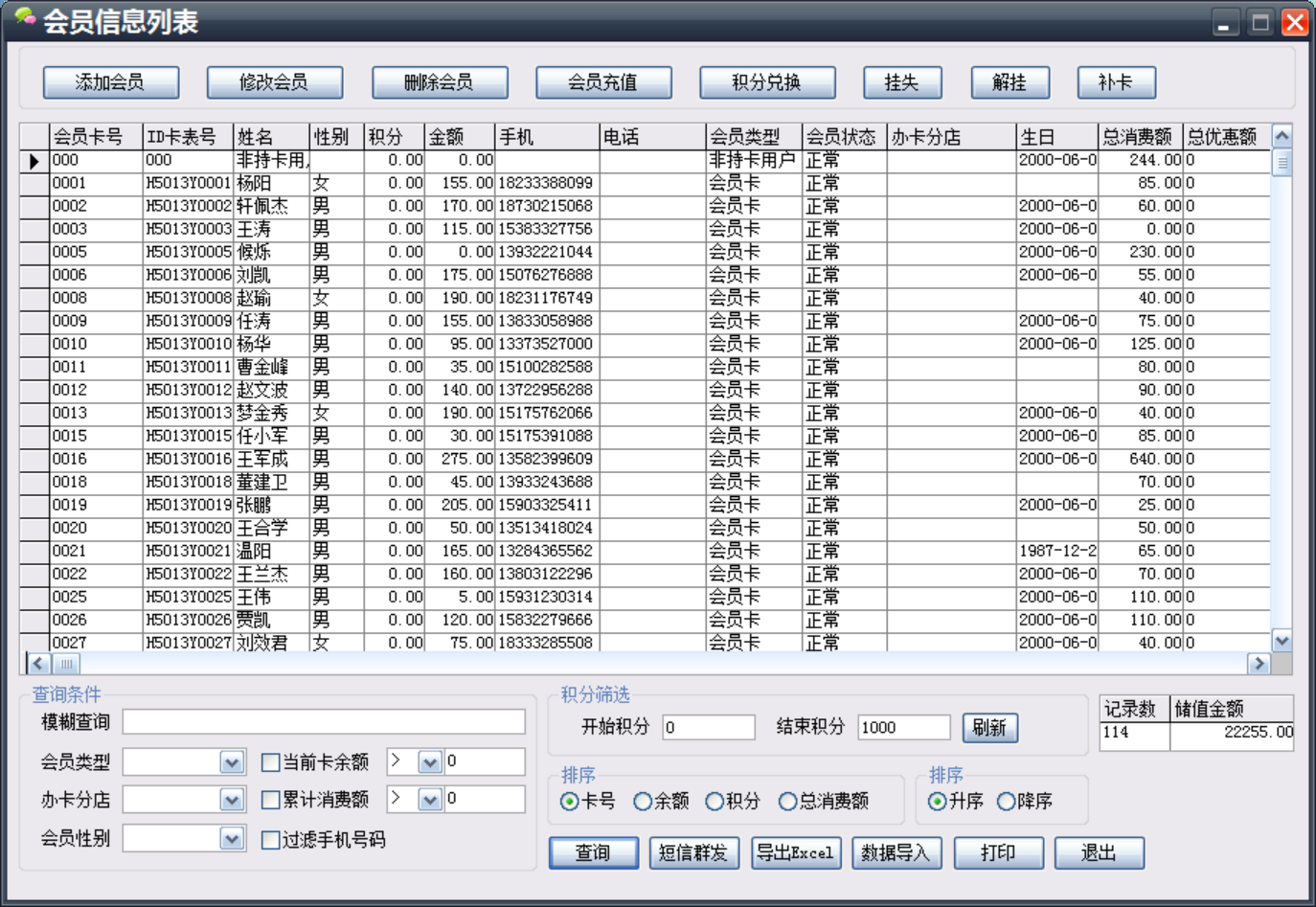Viewport: 1316px width, 907px height.
Task: Click the 查询 search button
Action: click(593, 852)
